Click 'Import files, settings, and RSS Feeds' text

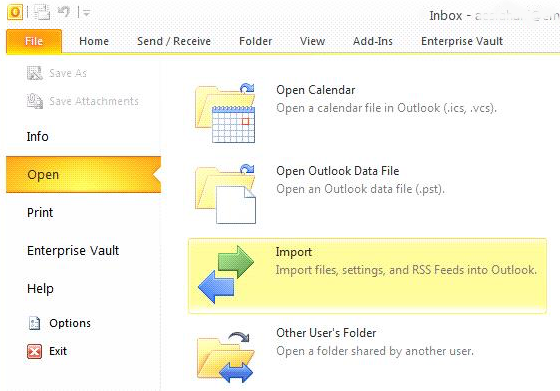(x=406, y=270)
